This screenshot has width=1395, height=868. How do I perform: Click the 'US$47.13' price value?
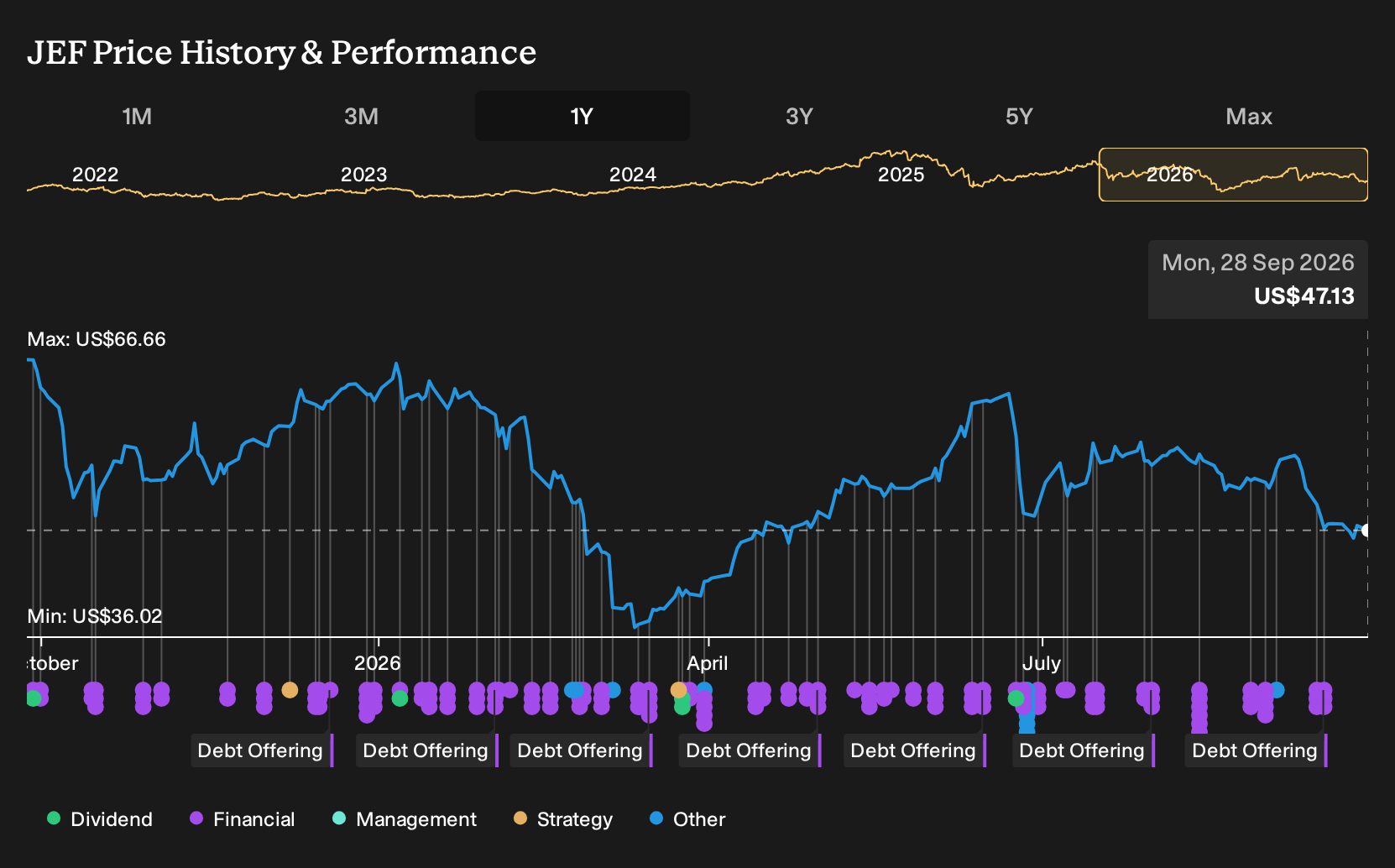1304,296
